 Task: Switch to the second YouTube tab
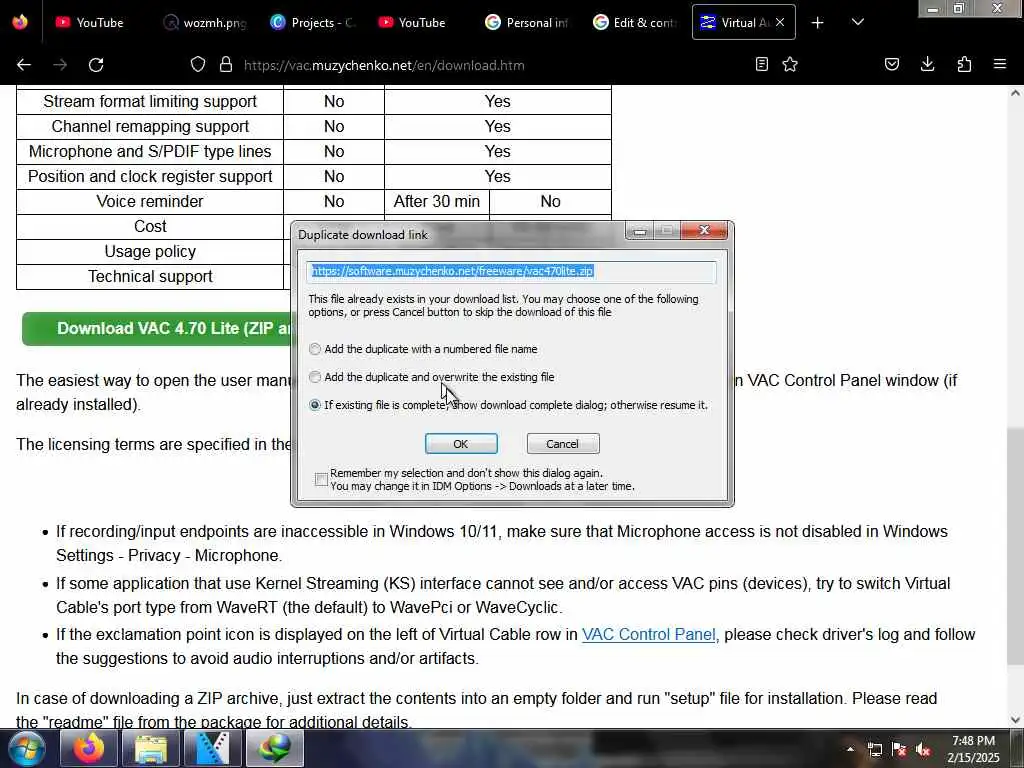click(412, 22)
